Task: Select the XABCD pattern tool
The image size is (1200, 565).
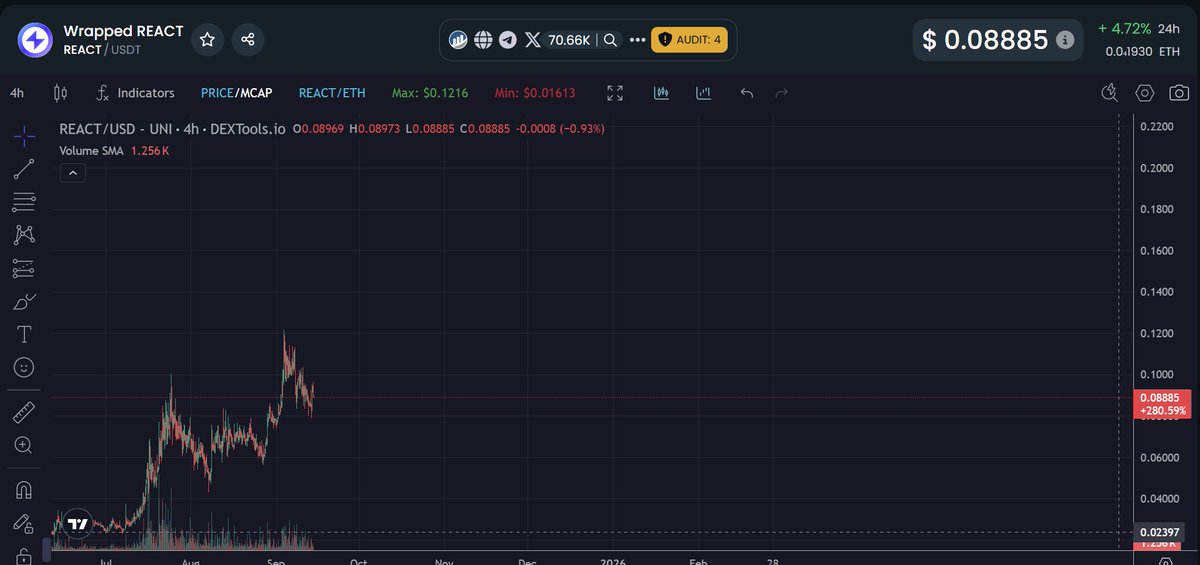Action: coord(24,235)
